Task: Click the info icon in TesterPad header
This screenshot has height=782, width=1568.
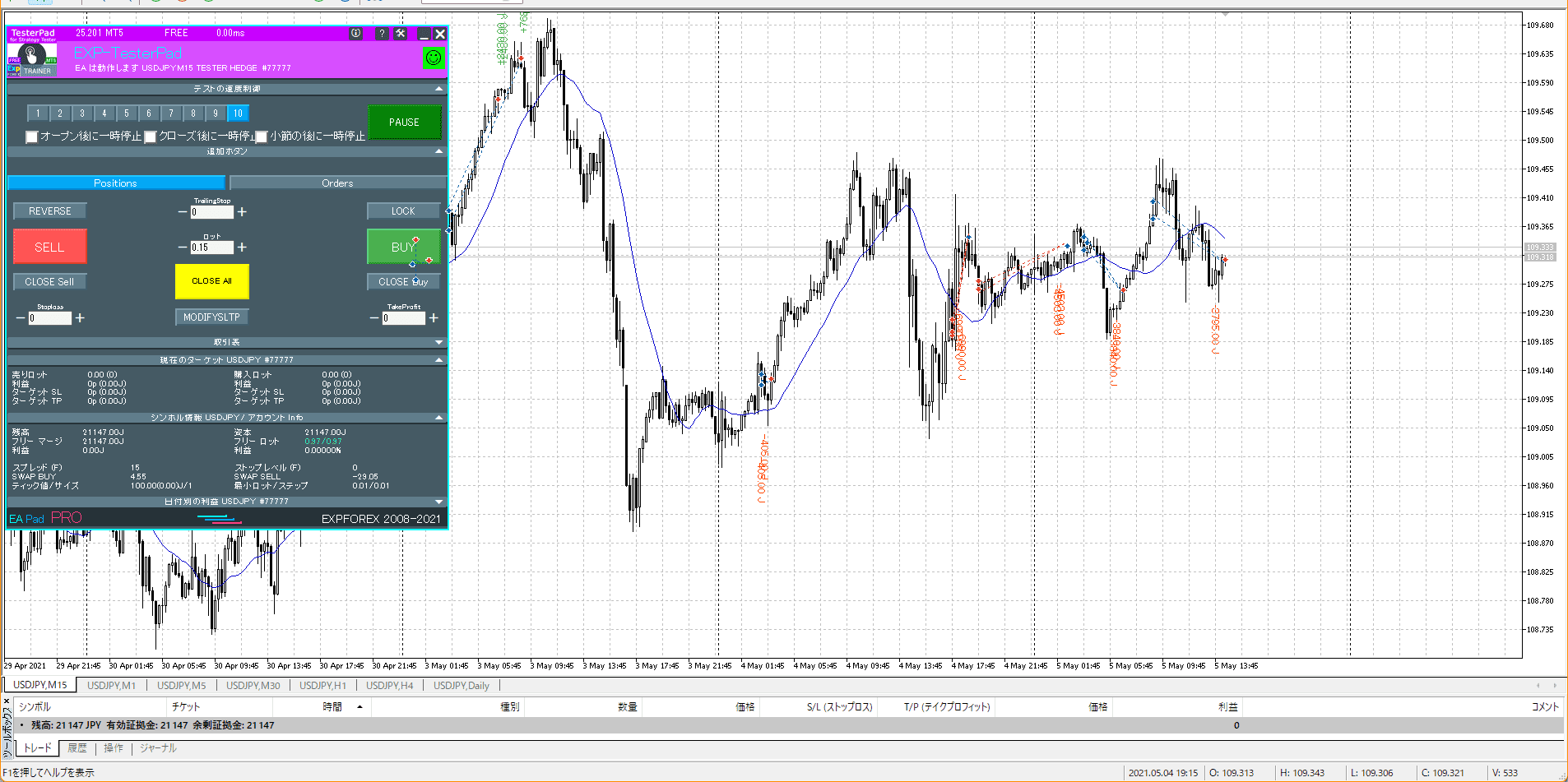Action: [x=355, y=34]
